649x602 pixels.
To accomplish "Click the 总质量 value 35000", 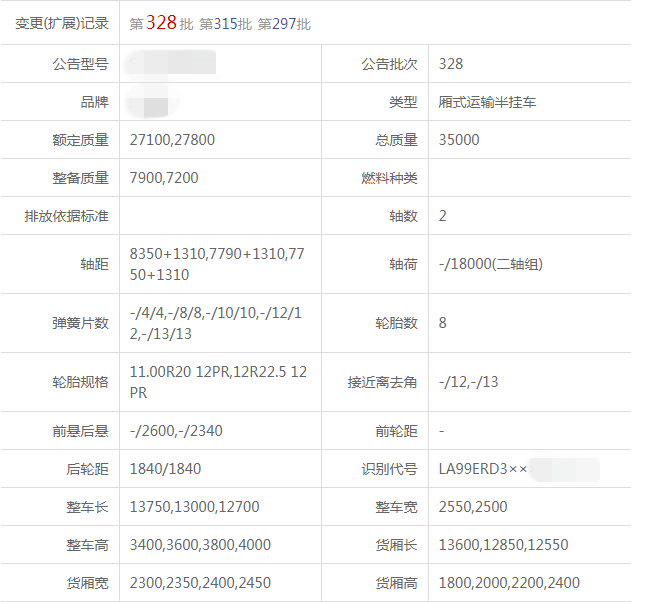I will (459, 140).
